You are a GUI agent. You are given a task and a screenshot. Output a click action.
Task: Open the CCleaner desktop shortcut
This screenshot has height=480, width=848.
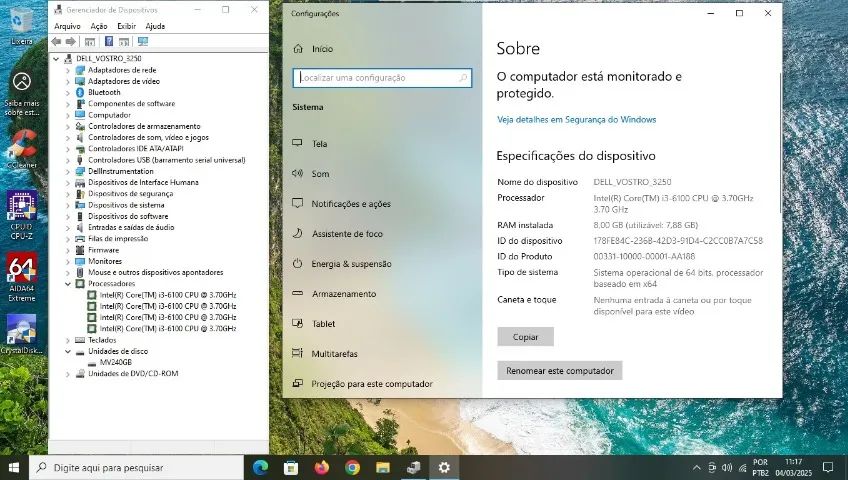pyautogui.click(x=22, y=149)
